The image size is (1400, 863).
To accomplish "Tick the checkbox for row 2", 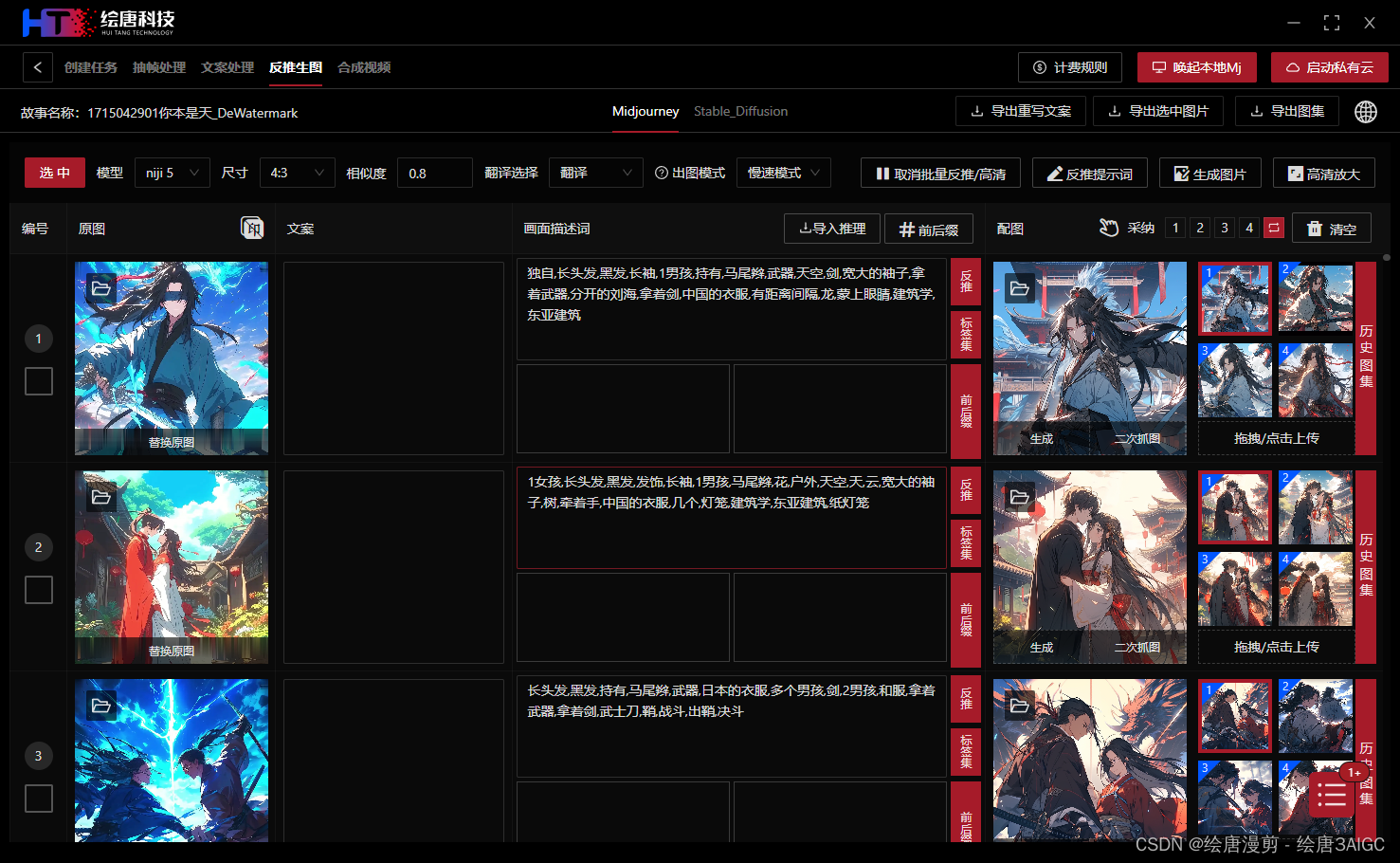I will click(x=39, y=590).
